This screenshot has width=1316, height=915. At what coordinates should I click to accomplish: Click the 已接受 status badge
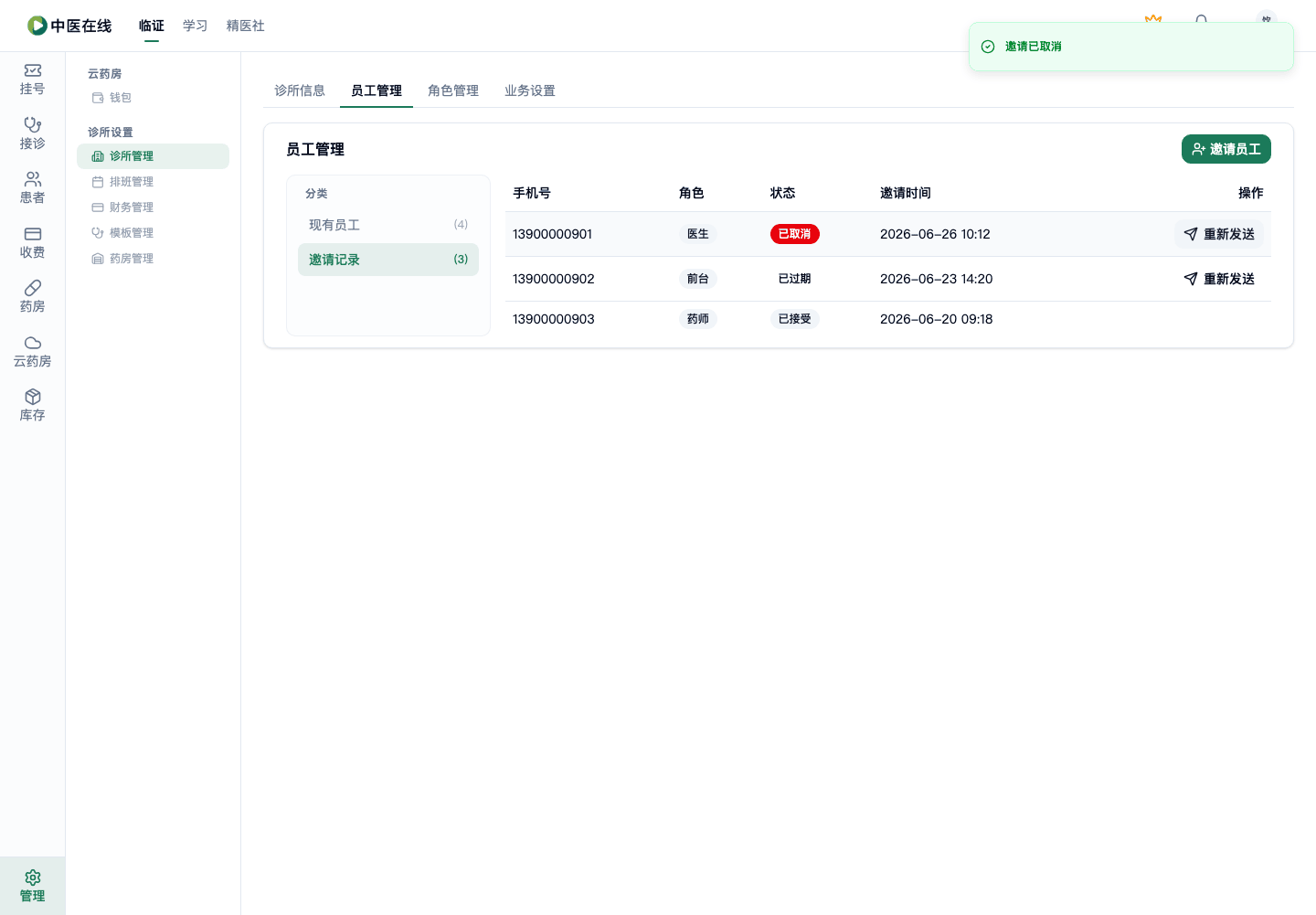(x=795, y=319)
